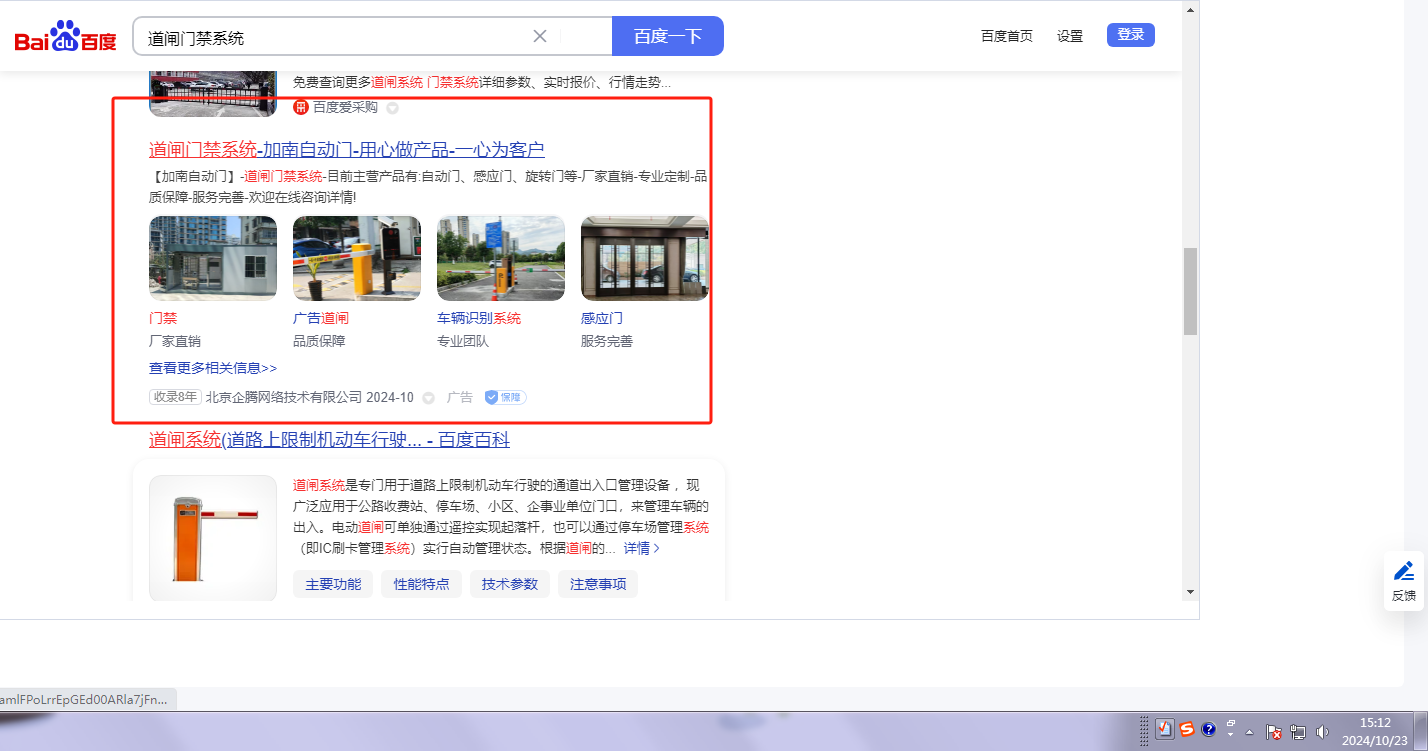
Task: Open the network connection tray icon
Action: coord(1298,731)
